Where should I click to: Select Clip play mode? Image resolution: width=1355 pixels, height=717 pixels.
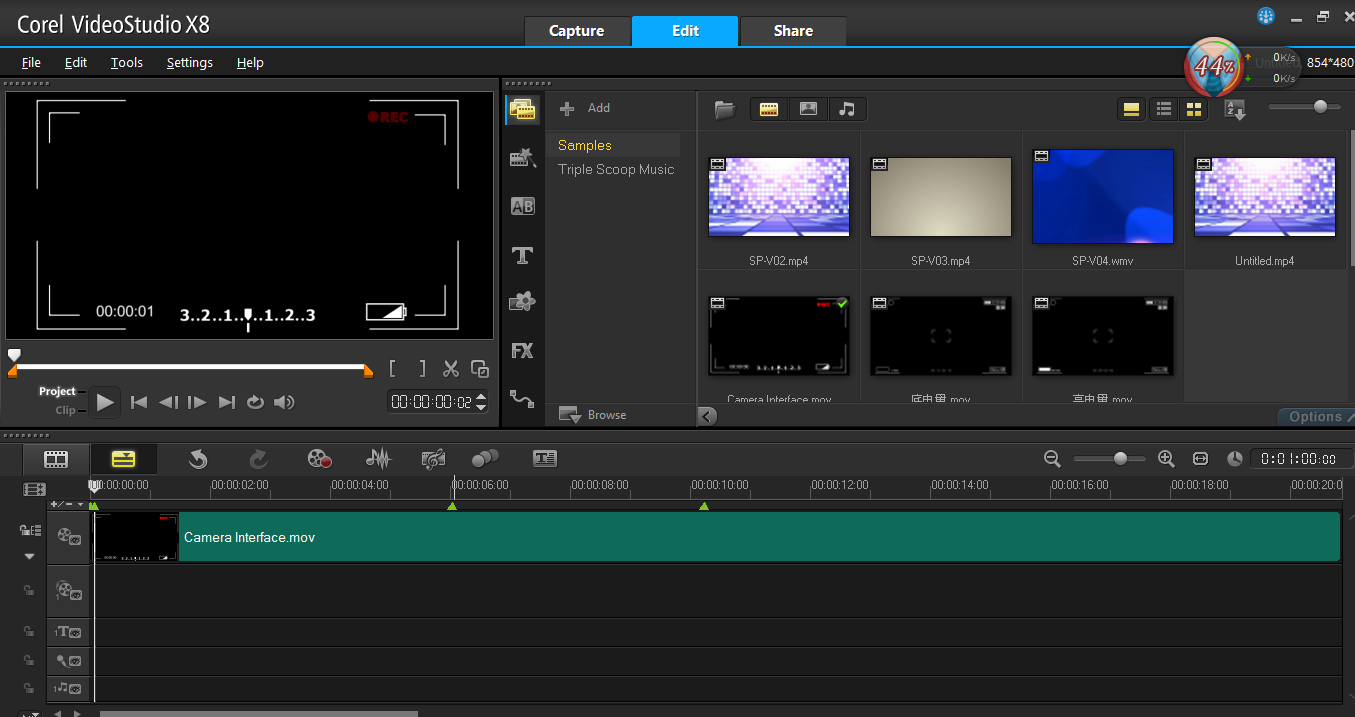[65, 410]
